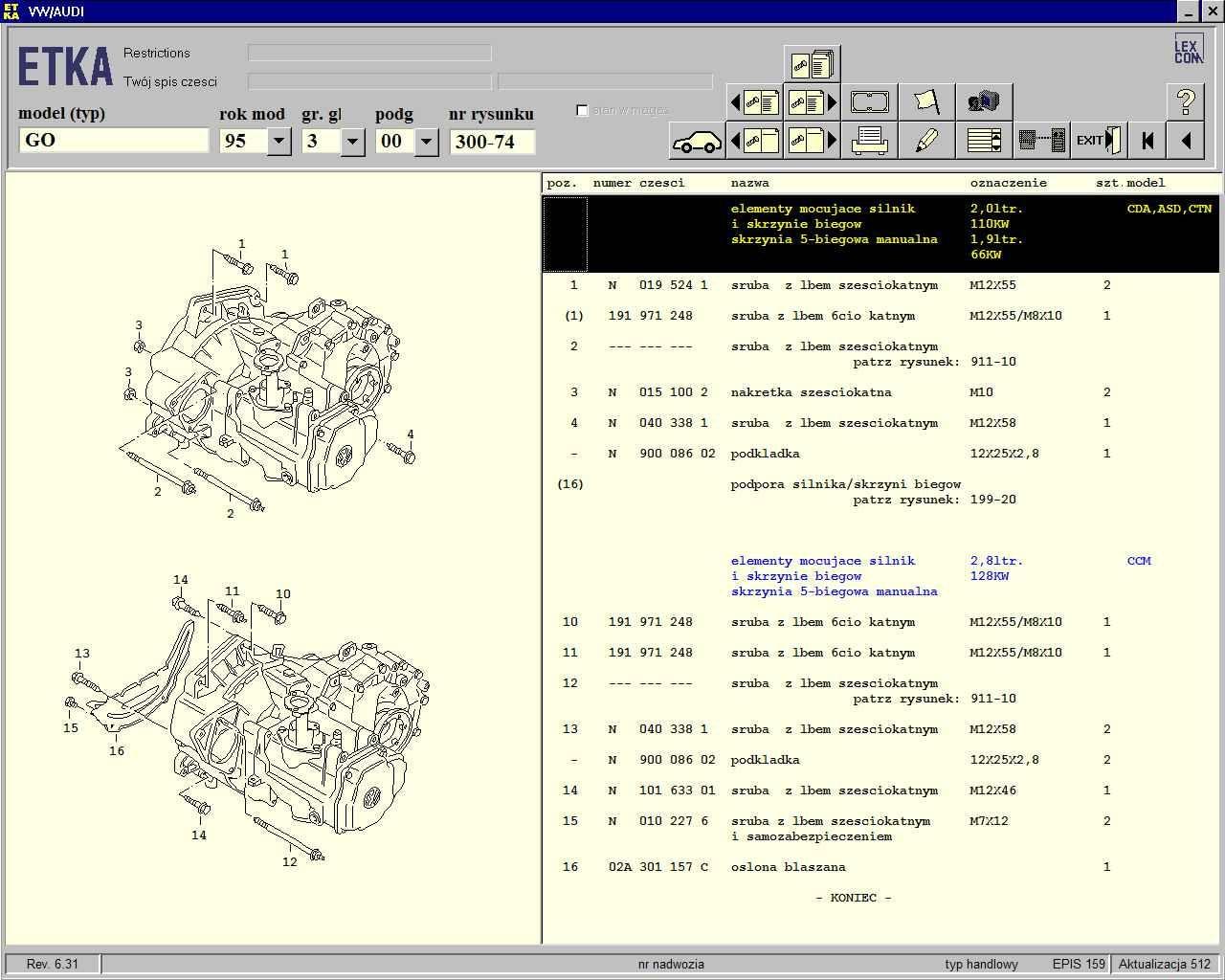Click blue heading for 2,8ltr. CCM section
The height and width of the screenshot is (980, 1225).
coord(880,576)
